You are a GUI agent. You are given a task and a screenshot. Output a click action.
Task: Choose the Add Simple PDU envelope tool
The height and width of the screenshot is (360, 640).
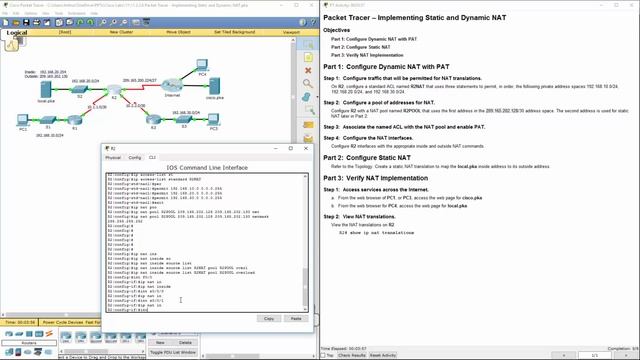[308, 125]
